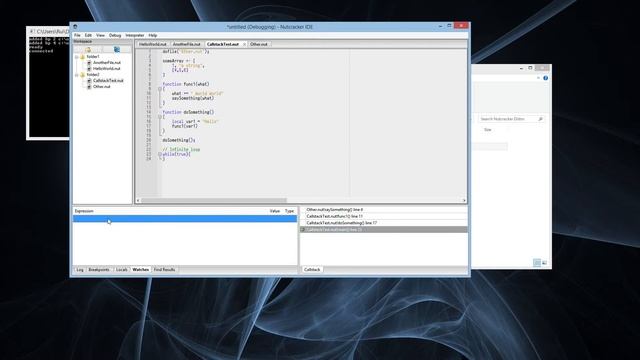Switch to the Find Results tab

[164, 270]
